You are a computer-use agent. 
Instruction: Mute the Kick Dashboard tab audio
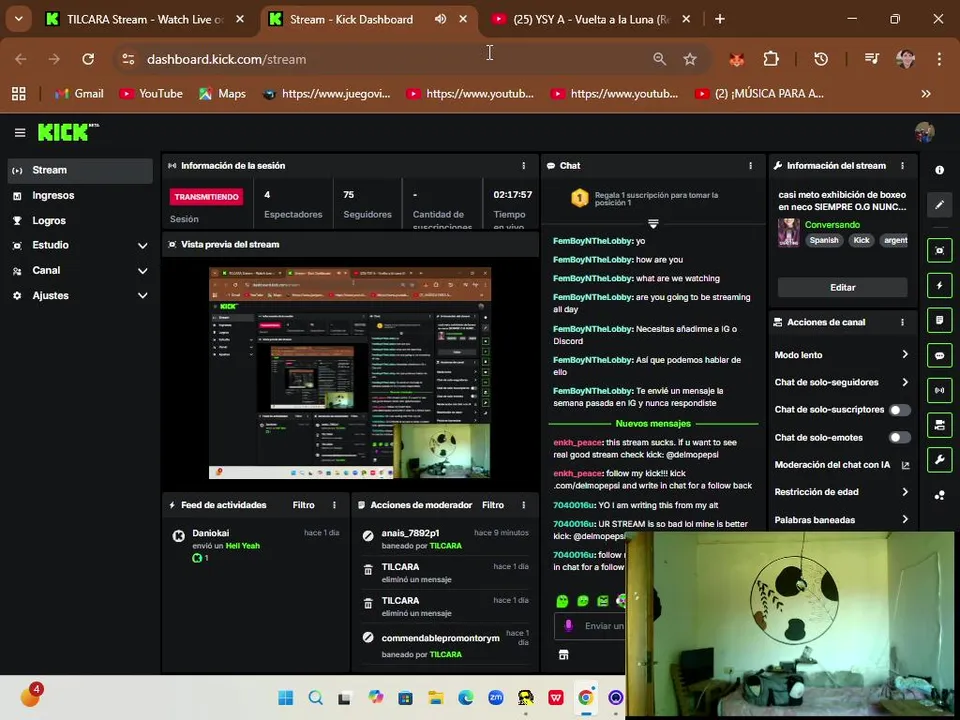(x=440, y=19)
